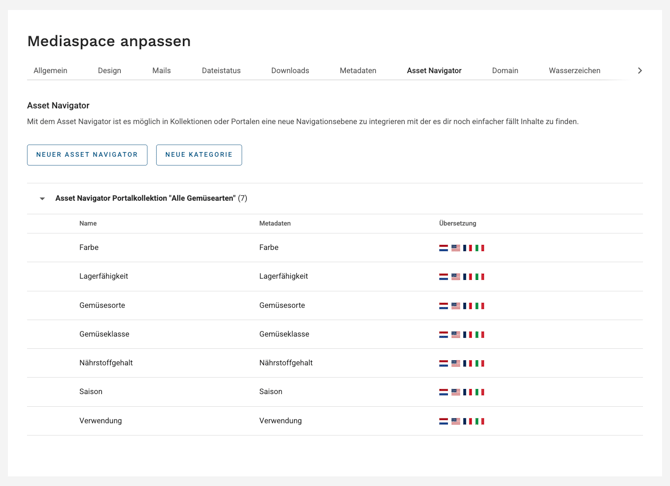Select the Metadaten tab

(357, 71)
